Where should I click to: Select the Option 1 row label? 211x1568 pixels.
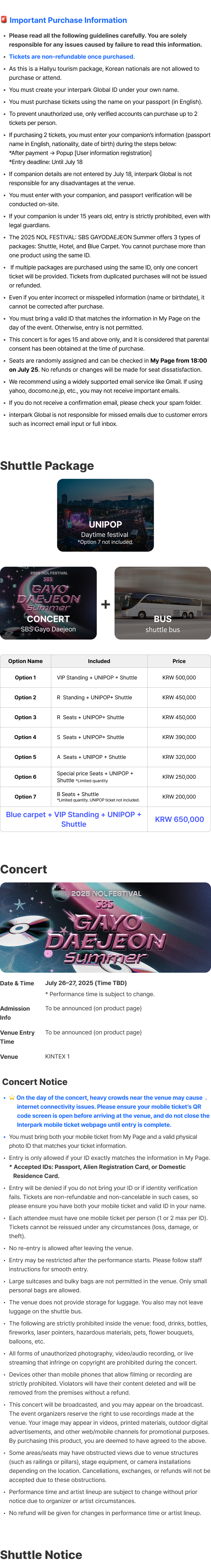tap(26, 677)
